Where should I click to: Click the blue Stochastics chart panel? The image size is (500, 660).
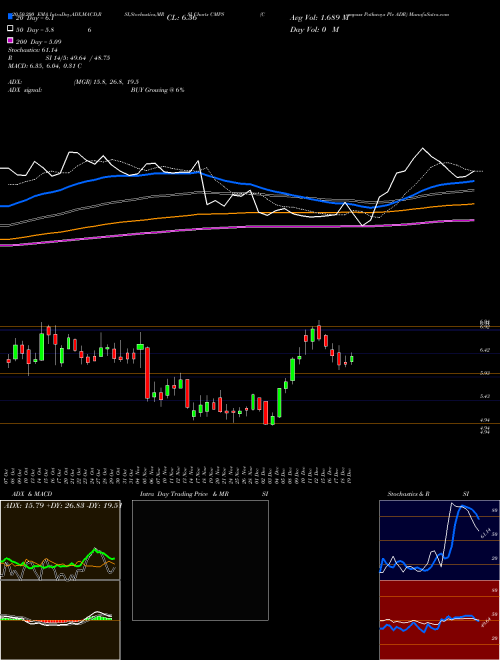pos(439,540)
